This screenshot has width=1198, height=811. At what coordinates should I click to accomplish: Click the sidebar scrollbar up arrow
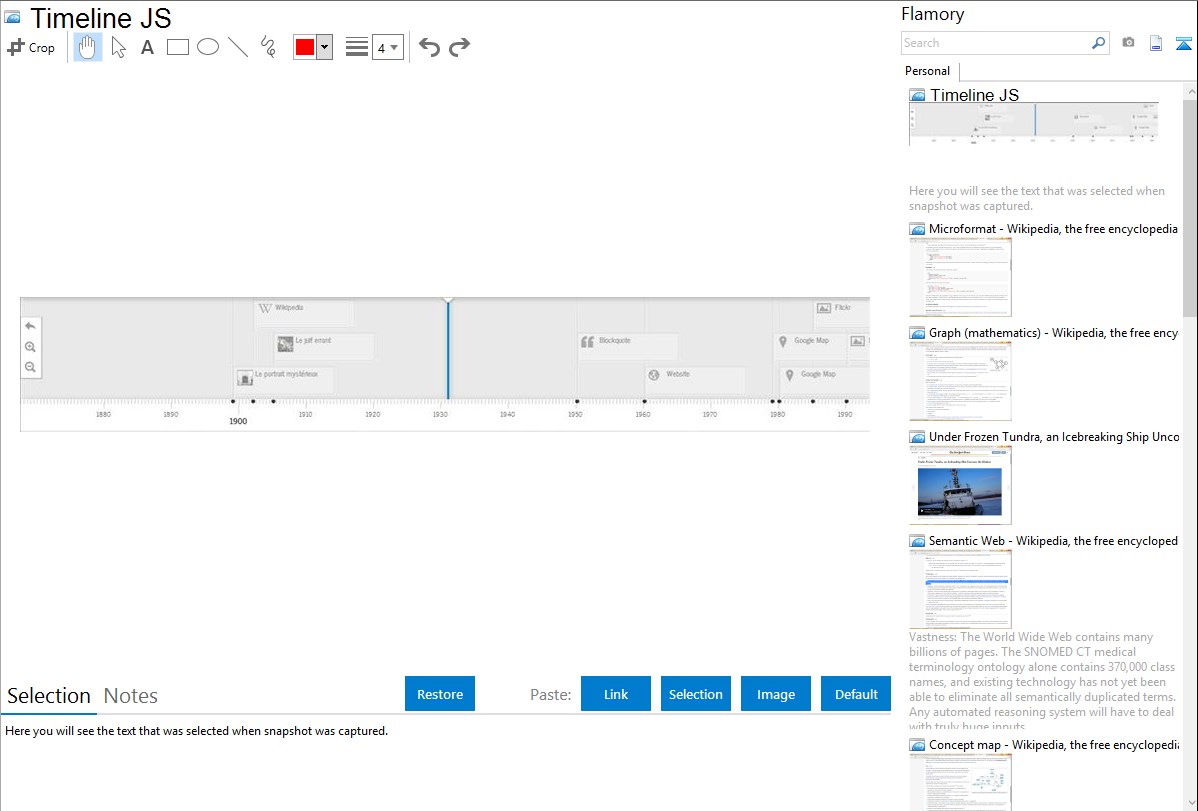[x=1190, y=92]
